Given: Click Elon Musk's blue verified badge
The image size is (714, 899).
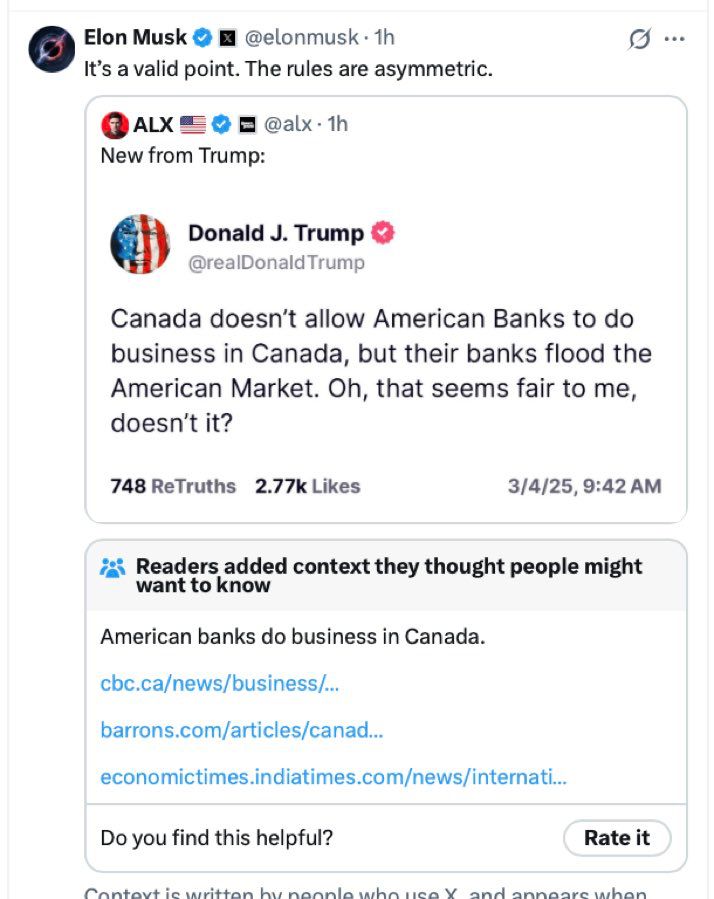Looking at the screenshot, I should pyautogui.click(x=202, y=38).
